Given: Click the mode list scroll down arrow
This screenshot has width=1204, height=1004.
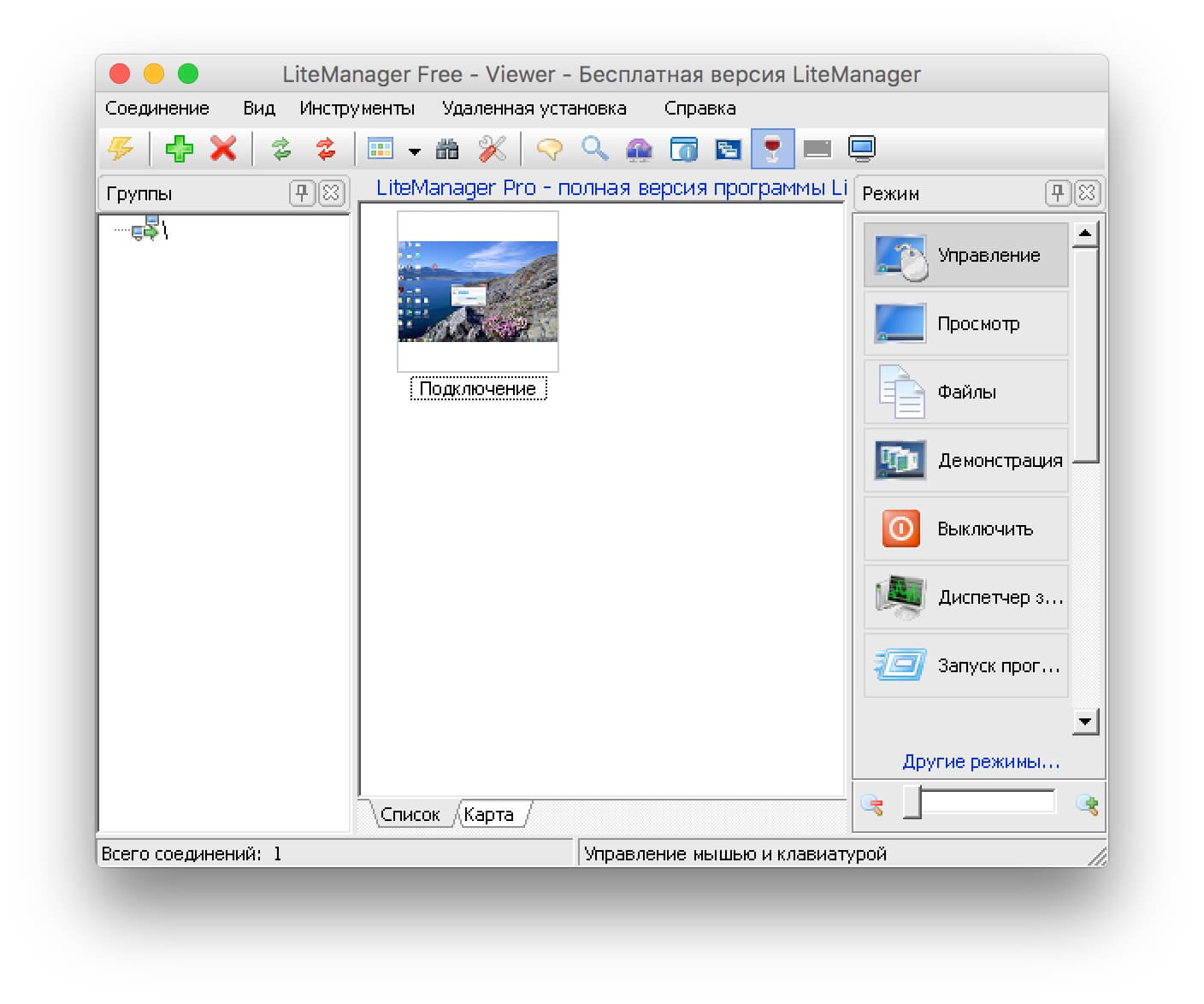Looking at the screenshot, I should [x=1085, y=722].
